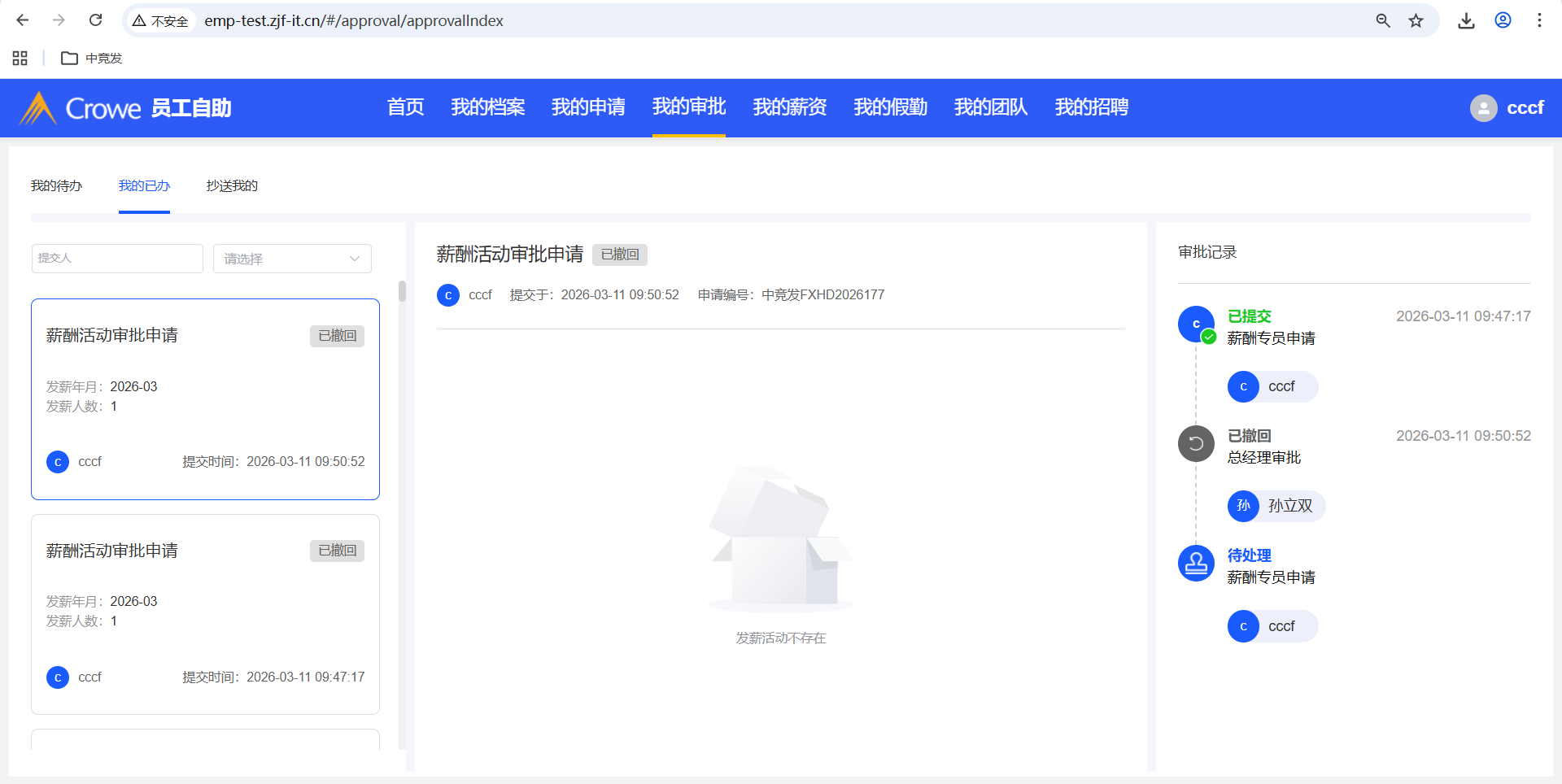This screenshot has width=1562, height=784.
Task: Bookmark this page with the star icon
Action: pyautogui.click(x=1416, y=20)
